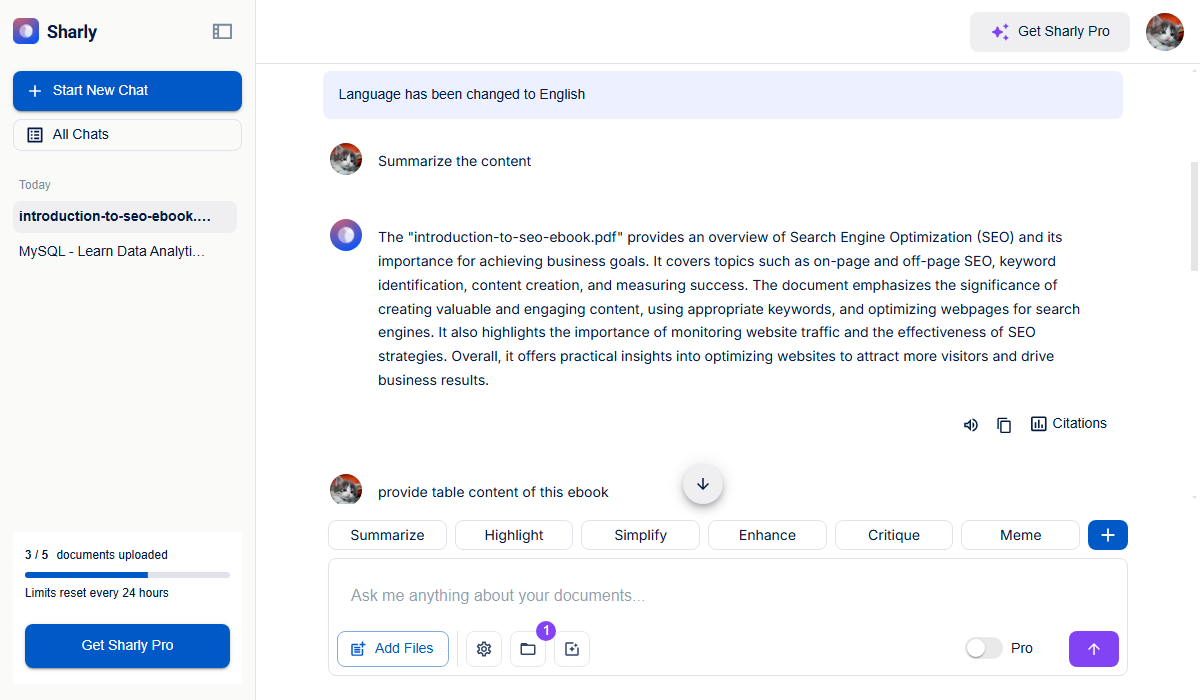Add a new quick prompt with plus button
Screen dimensions: 1200x700
click(x=1107, y=535)
